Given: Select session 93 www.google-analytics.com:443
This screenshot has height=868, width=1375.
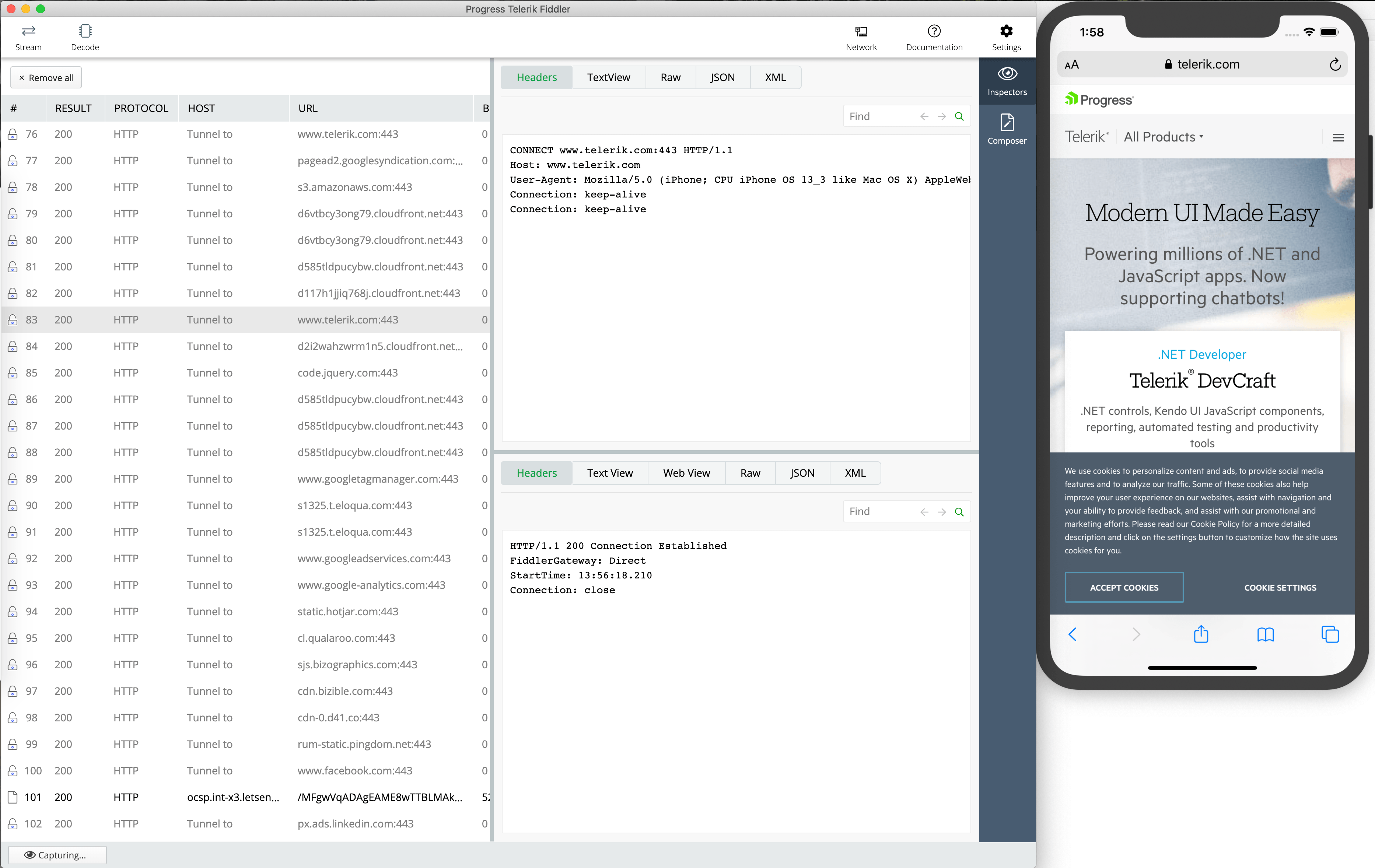Looking at the screenshot, I should click(245, 585).
